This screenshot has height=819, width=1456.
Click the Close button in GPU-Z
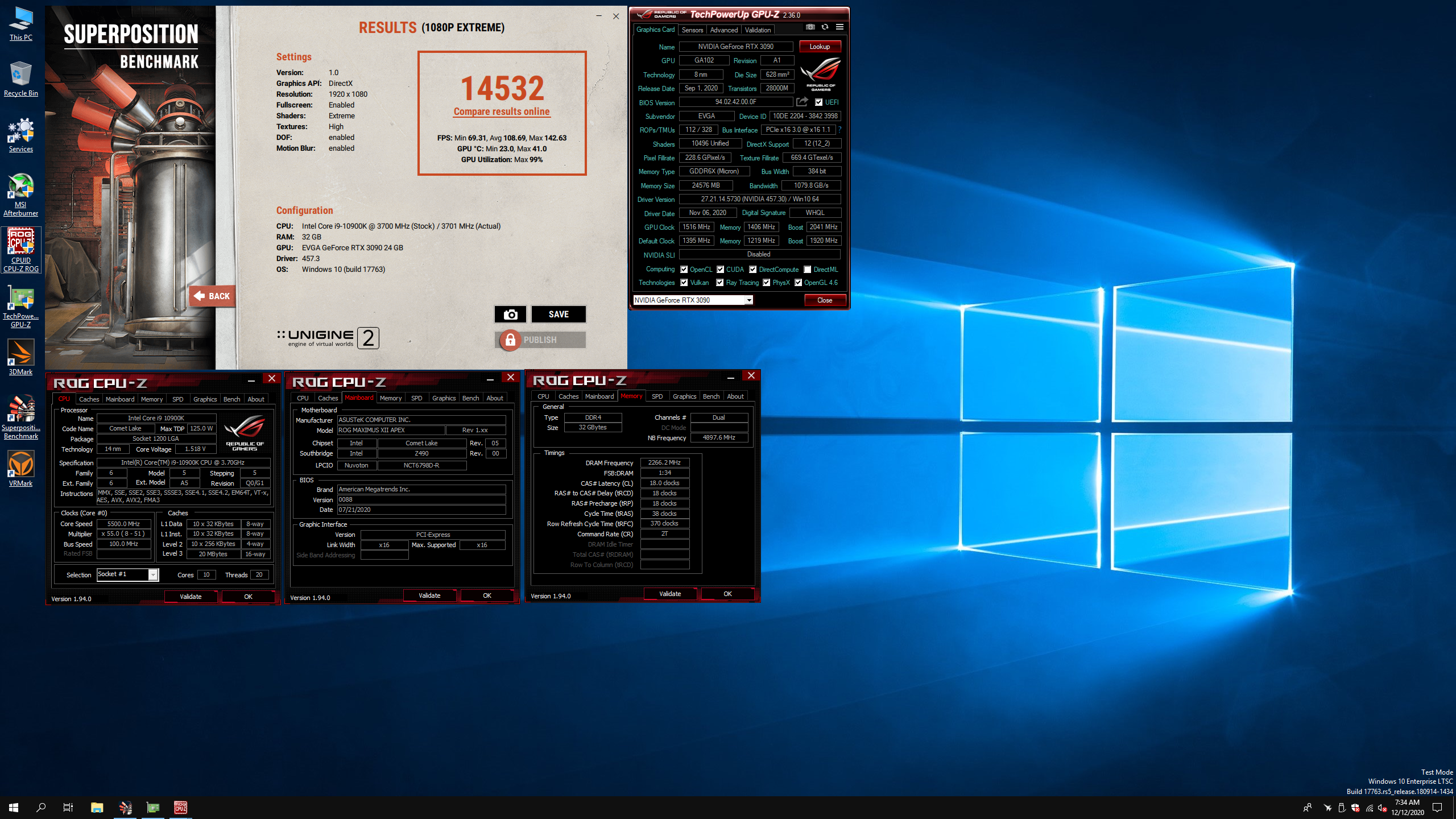click(x=825, y=300)
